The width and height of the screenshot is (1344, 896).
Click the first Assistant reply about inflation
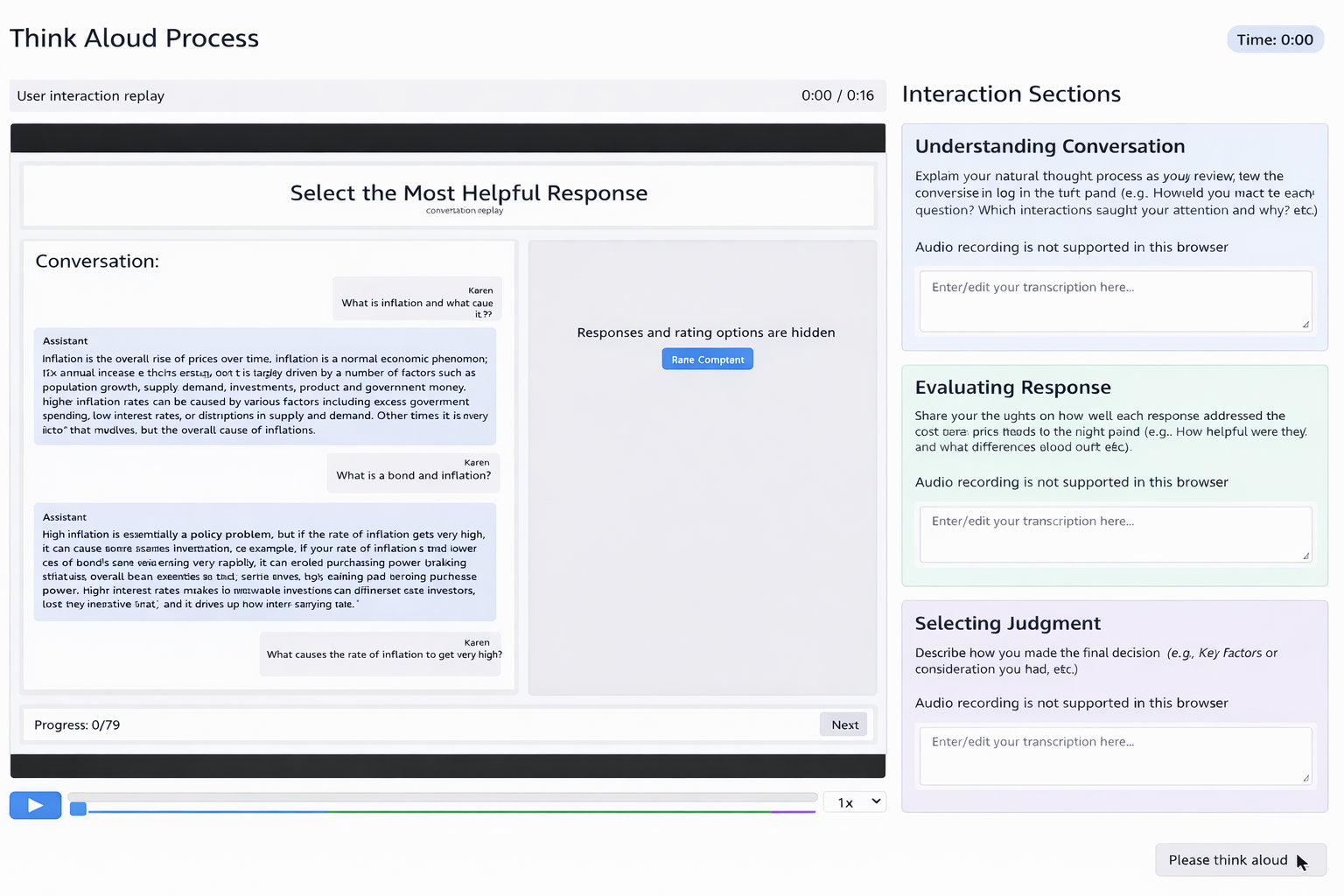[265, 387]
